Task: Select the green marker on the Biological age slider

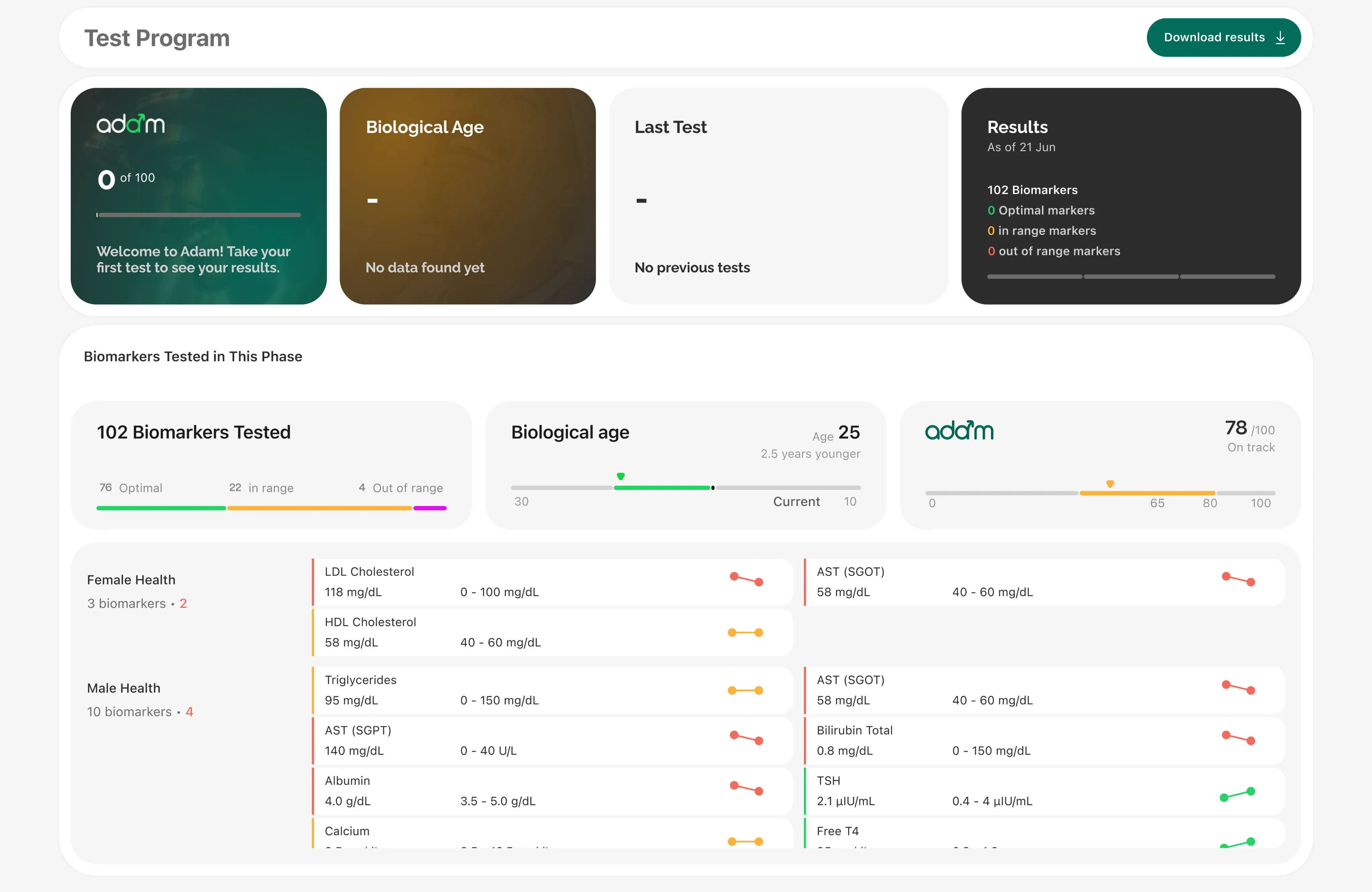Action: [x=620, y=476]
